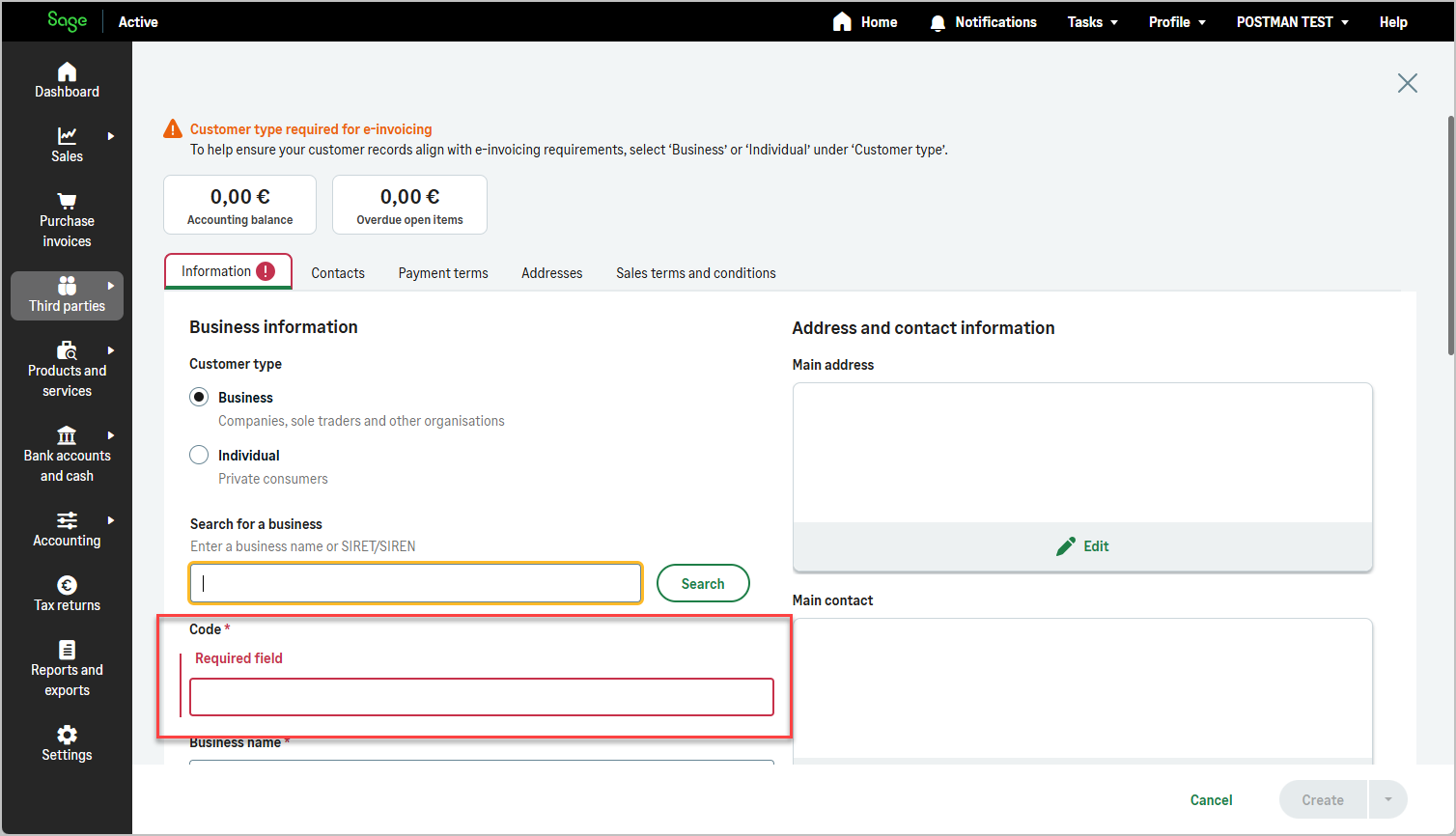The width and height of the screenshot is (1456, 836).
Task: Open Sales terms and conditions tab
Action: [696, 273]
